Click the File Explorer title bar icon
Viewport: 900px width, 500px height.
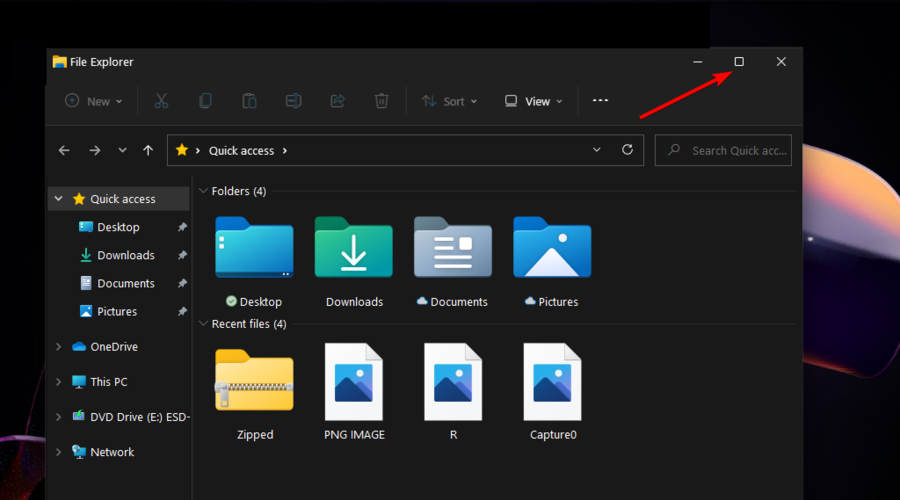click(x=59, y=61)
